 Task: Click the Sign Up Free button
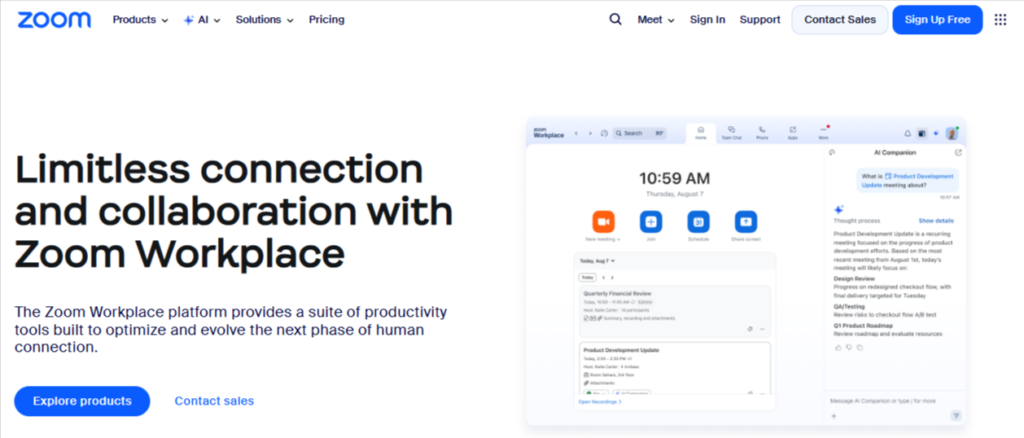937,20
